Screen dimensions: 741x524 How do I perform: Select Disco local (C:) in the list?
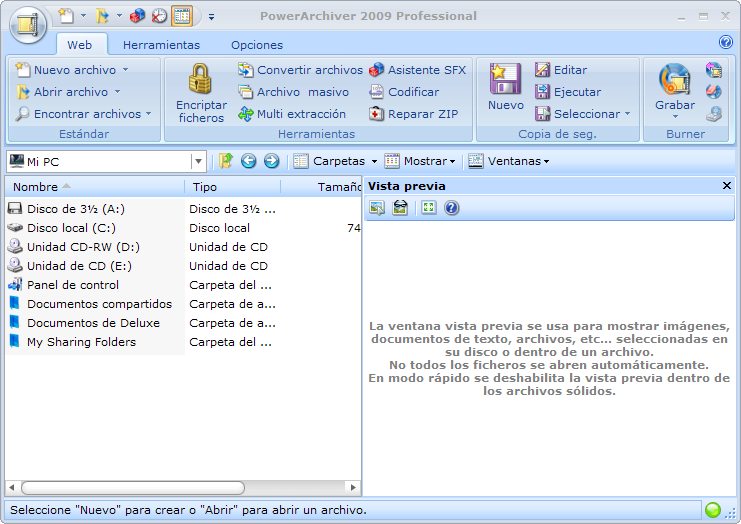tap(70, 228)
